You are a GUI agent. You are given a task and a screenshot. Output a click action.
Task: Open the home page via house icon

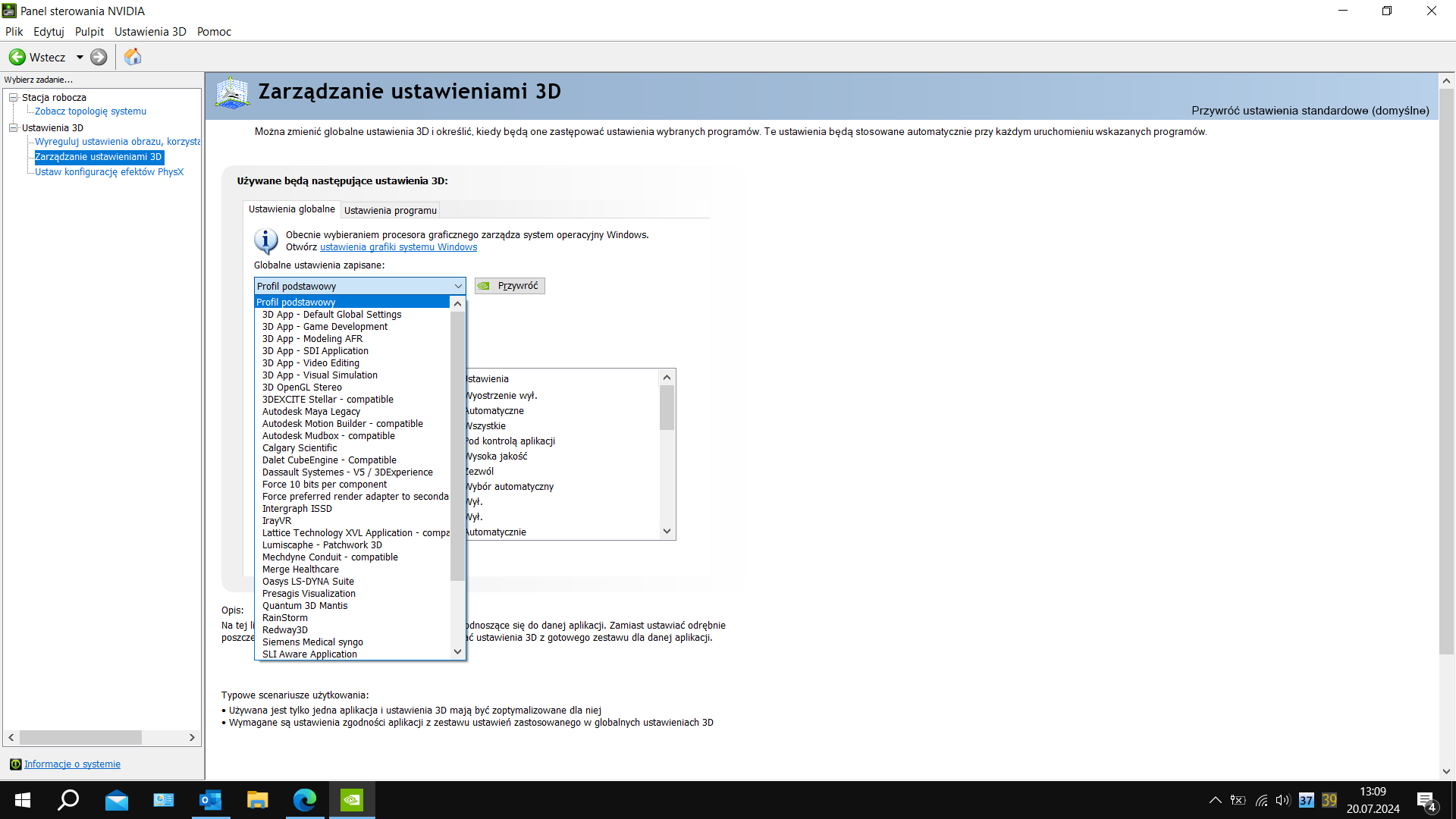tap(133, 57)
